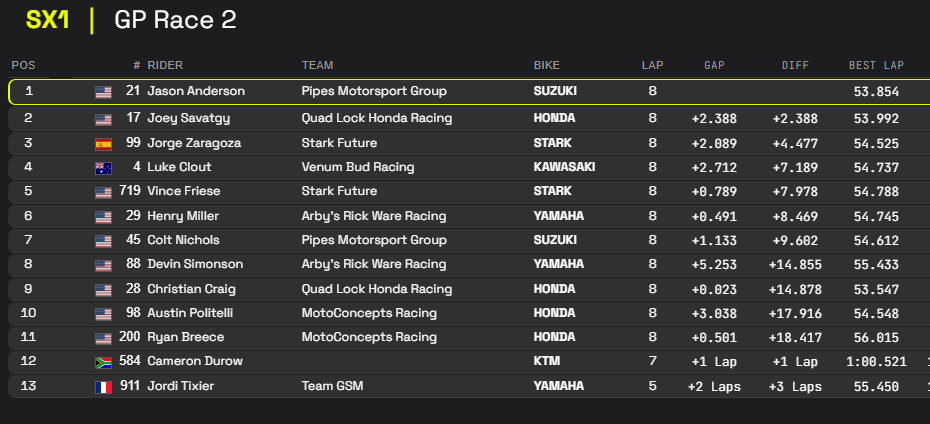Image resolution: width=930 pixels, height=424 pixels.
Task: Click the Spanish flag icon beside Jorge Zaragoza
Action: click(103, 143)
